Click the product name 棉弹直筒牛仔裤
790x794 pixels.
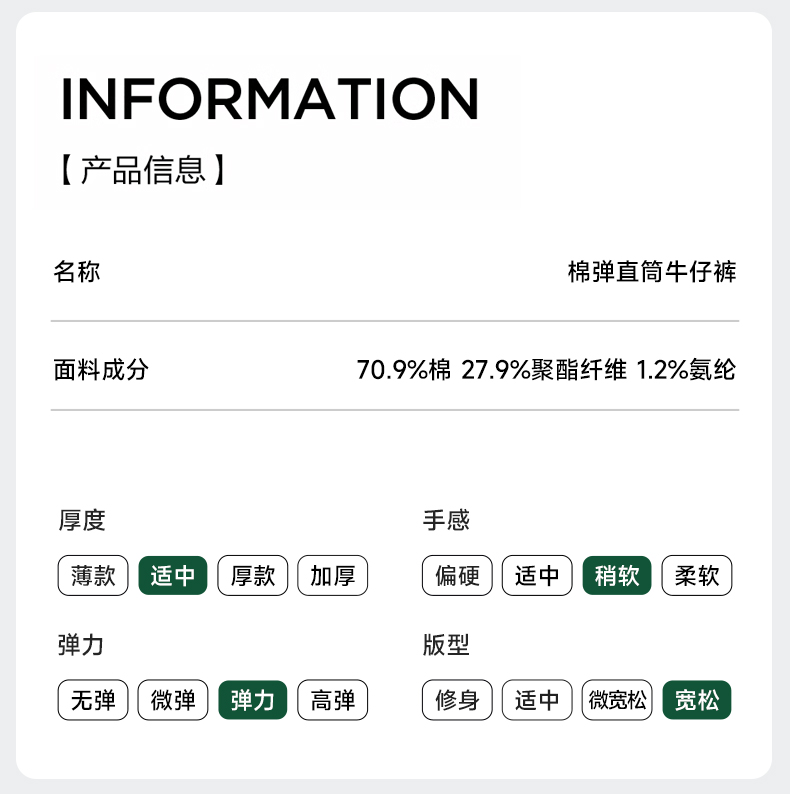652,272
